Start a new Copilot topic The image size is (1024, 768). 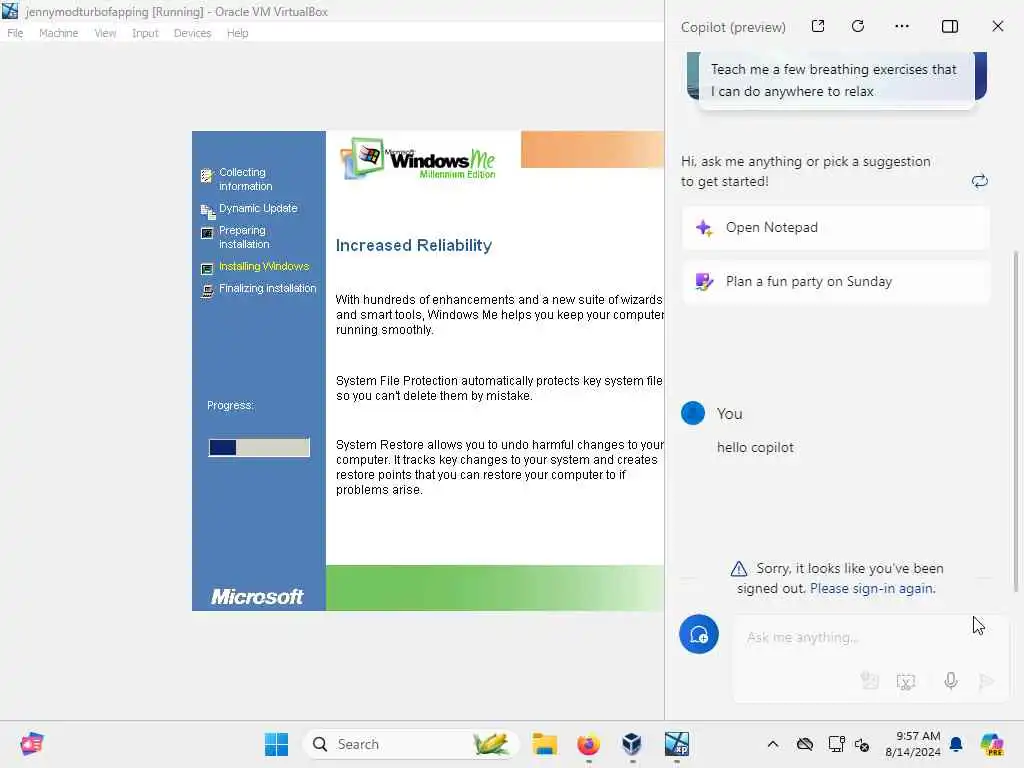point(699,634)
